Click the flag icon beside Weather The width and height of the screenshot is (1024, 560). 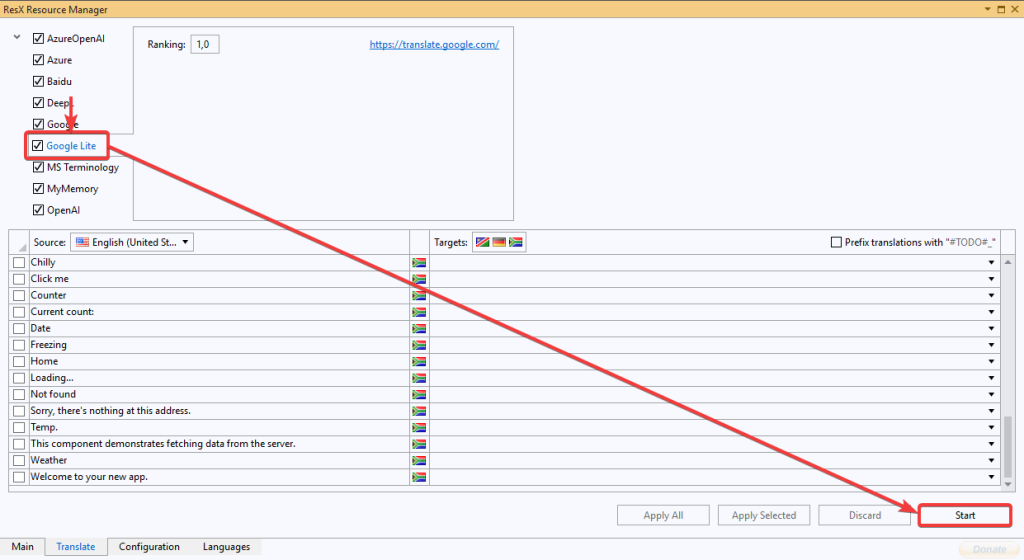point(419,460)
